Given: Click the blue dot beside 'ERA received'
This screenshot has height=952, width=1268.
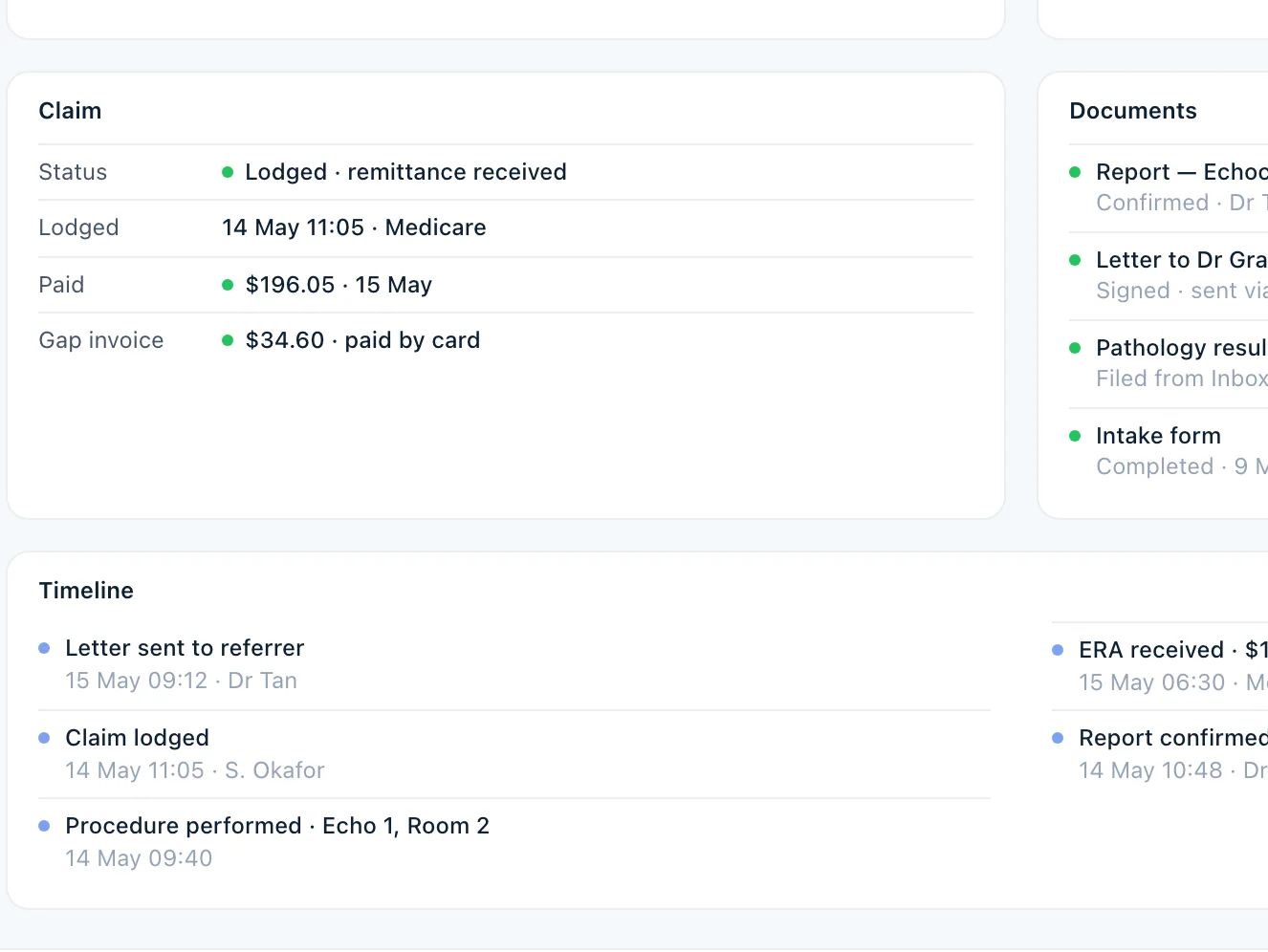Looking at the screenshot, I should tap(1058, 650).
